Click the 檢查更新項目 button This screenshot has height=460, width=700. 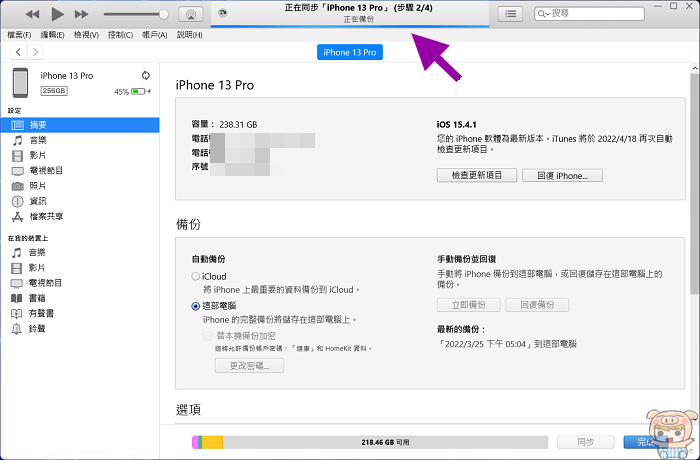click(477, 175)
